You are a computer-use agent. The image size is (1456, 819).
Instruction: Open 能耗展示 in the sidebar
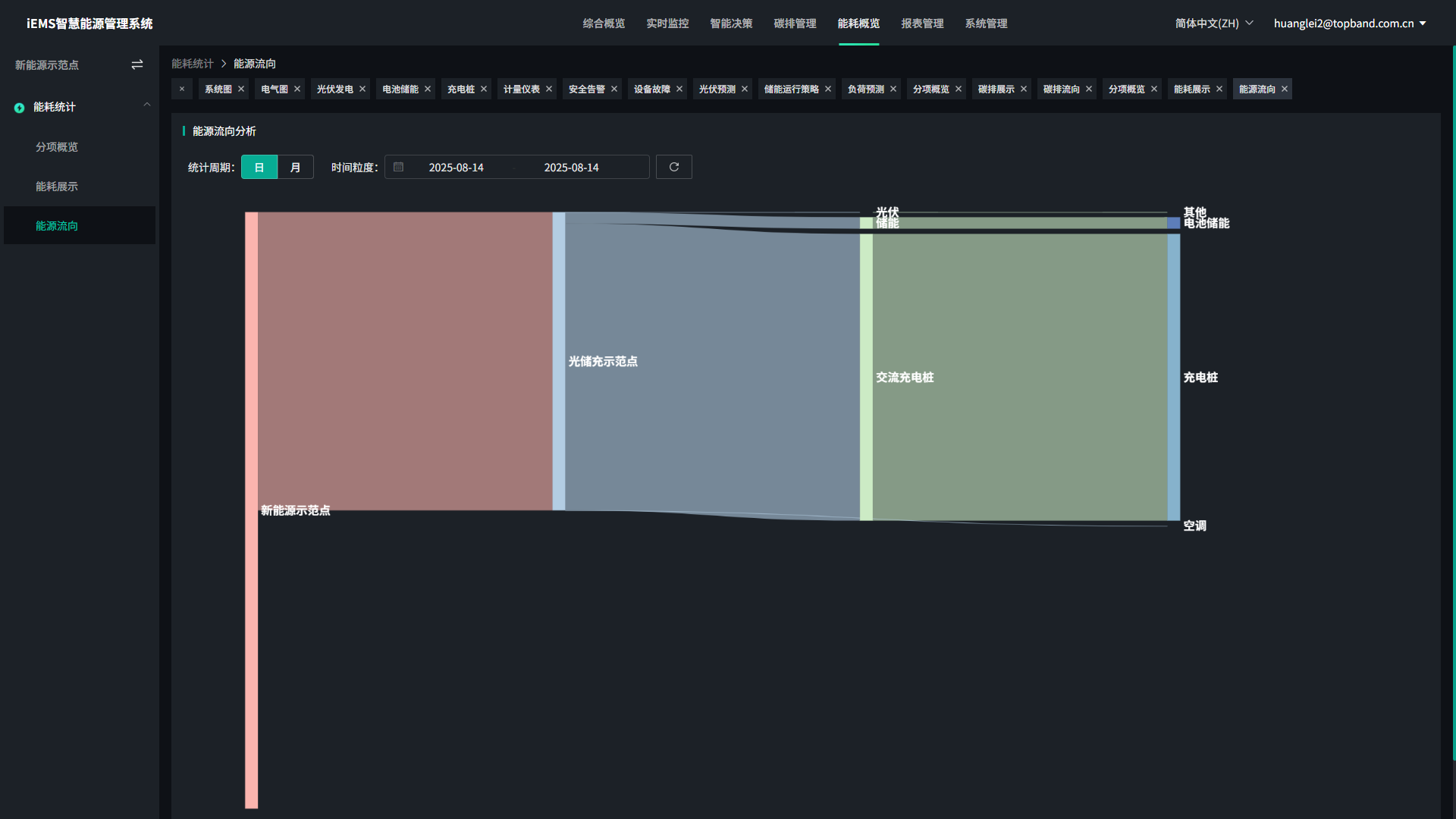pos(57,187)
